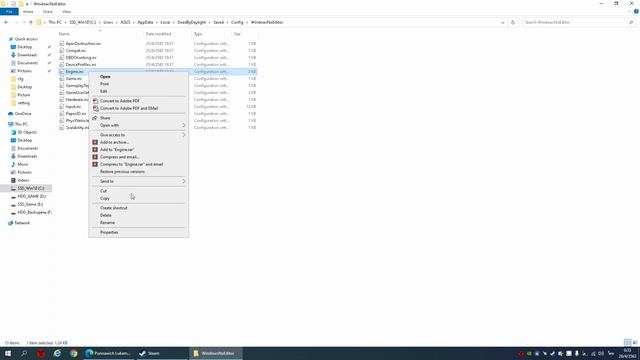Viewport: 640px width, 360px height.
Task: Select Add to "Engine.rar"
Action: pos(117,150)
